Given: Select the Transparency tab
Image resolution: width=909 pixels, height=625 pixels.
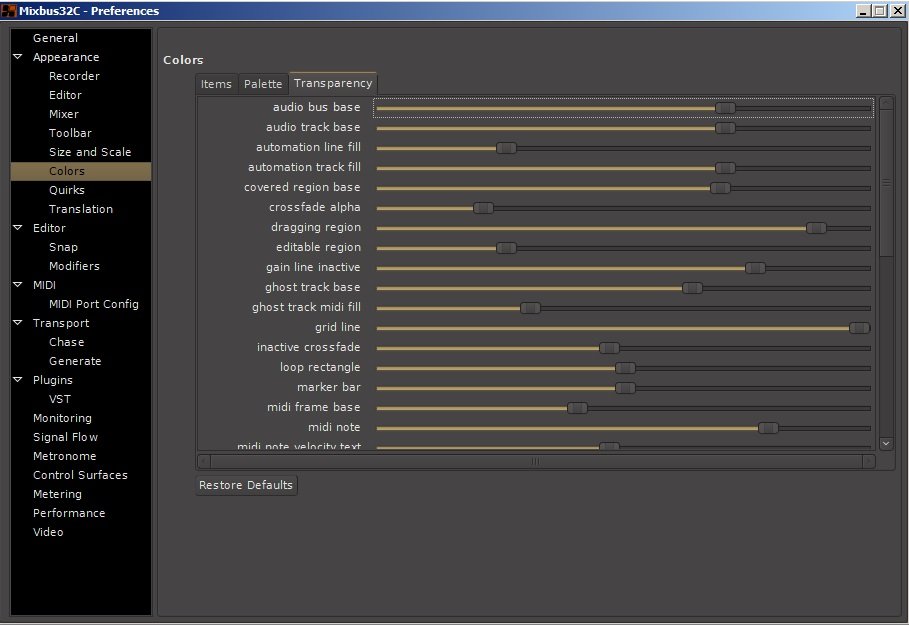Looking at the screenshot, I should coord(333,83).
